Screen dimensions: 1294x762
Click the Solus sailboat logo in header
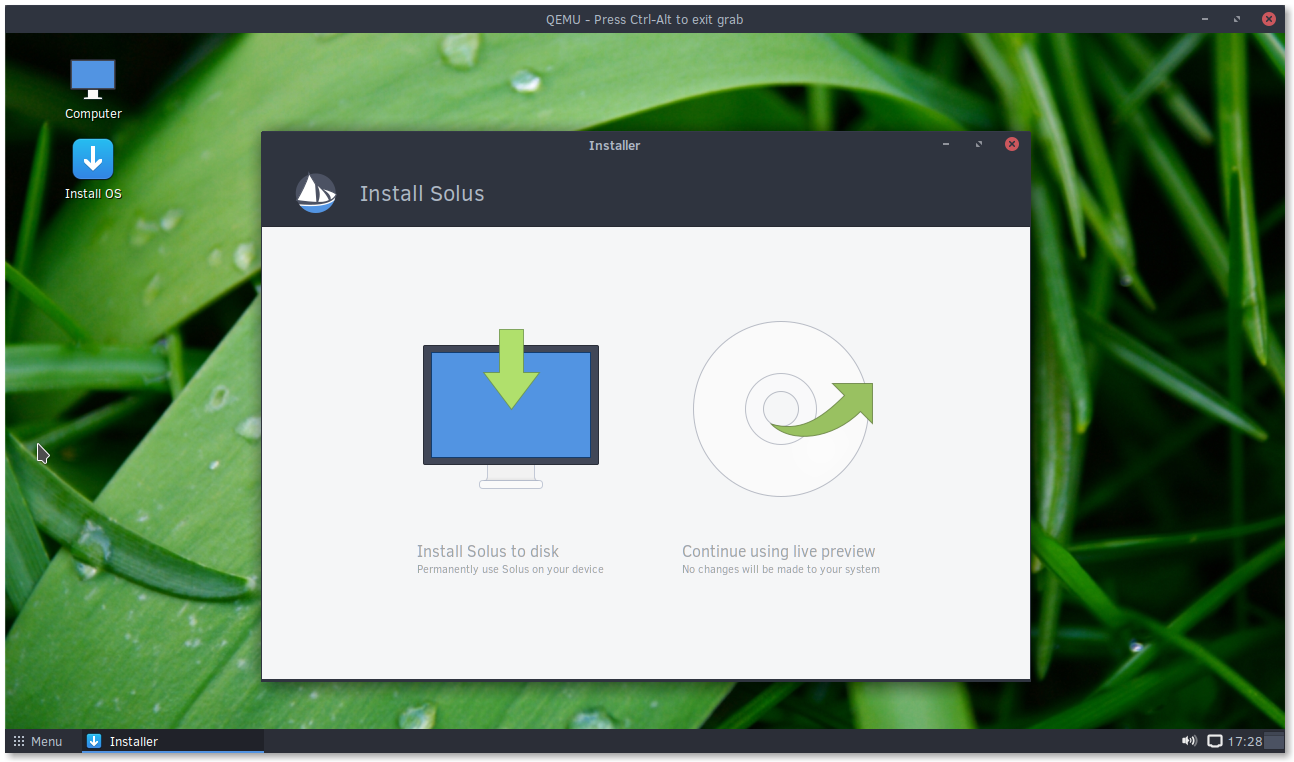[316, 193]
